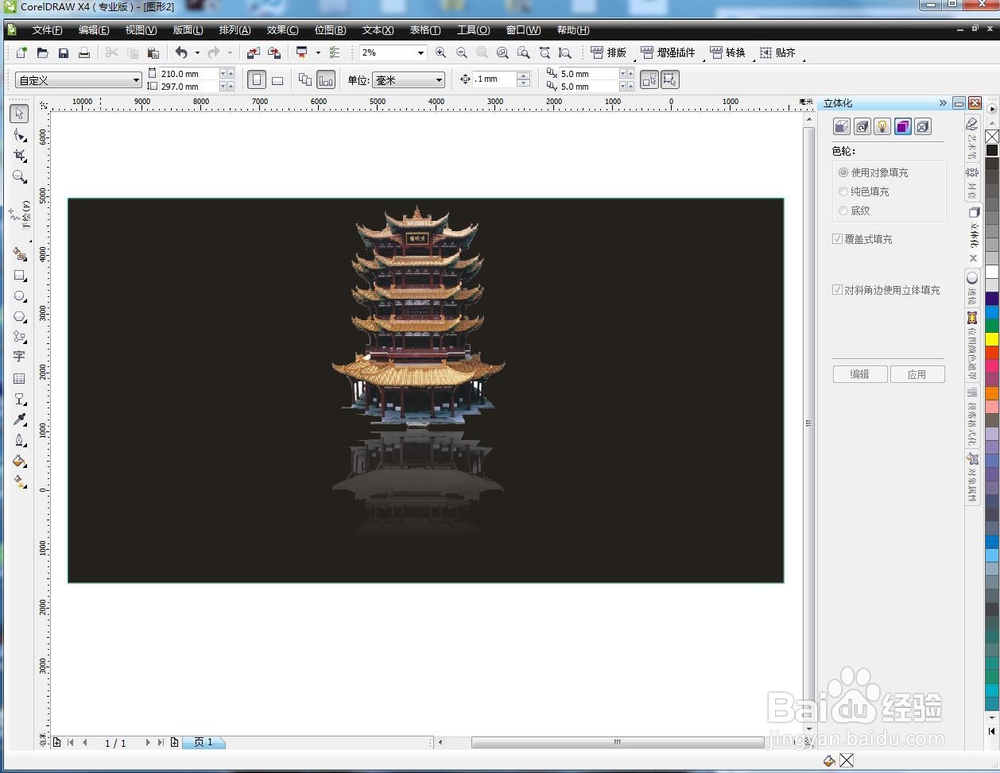This screenshot has height=773, width=1000.
Task: Expand the application launcher dropdown arrow
Action: click(x=318, y=53)
